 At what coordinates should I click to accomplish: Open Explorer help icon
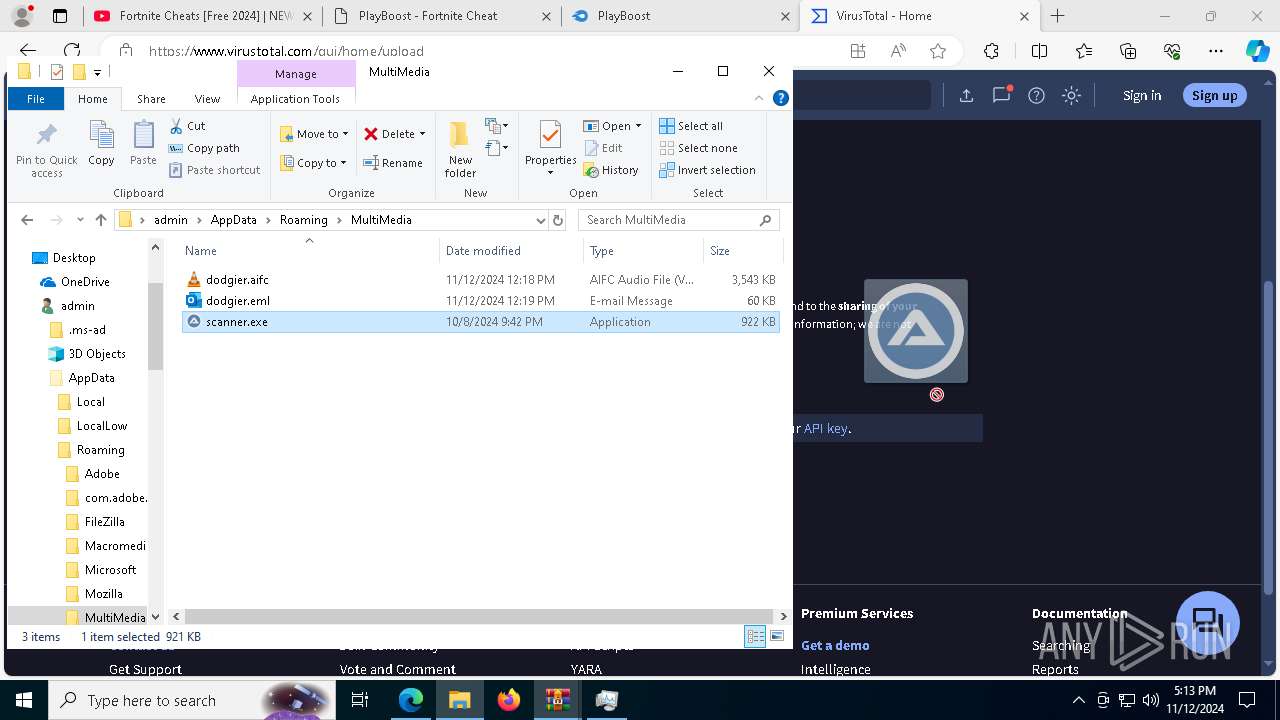point(781,98)
